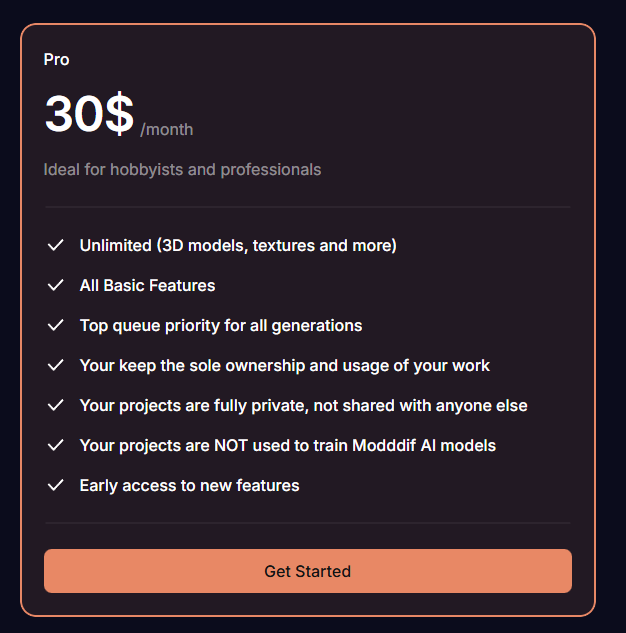
Task: Click the 'Ideal for hobbyists and professionals' subtitle
Action: coord(182,170)
